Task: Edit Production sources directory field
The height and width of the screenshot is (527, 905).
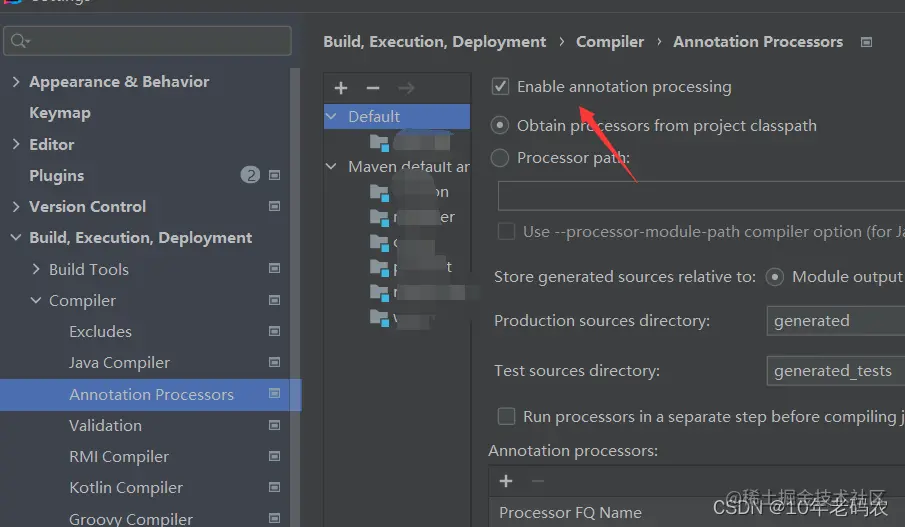Action: (x=836, y=321)
